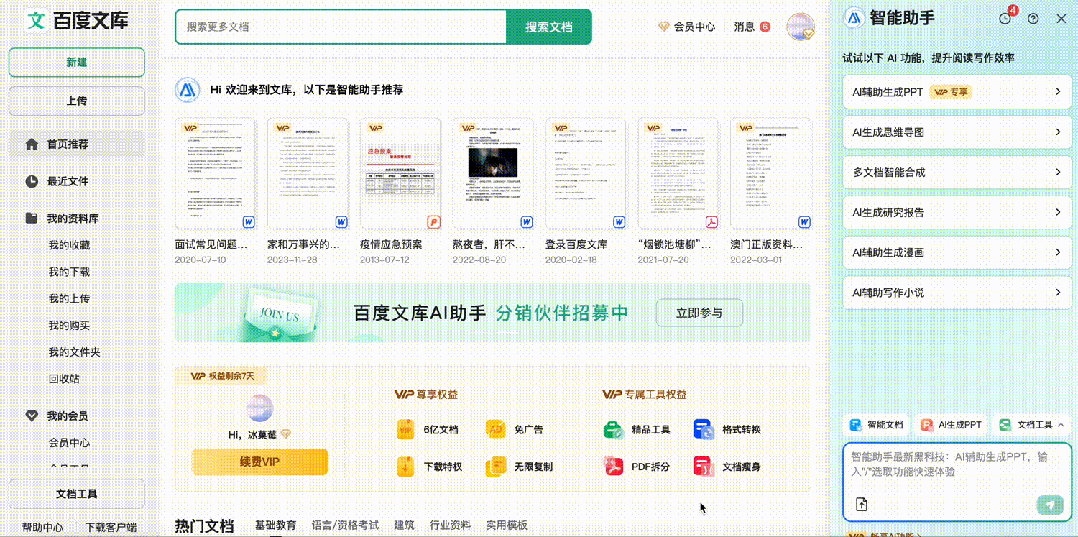The image size is (1078, 537).
Task: Switch to the 基础教育 tab
Action: [x=275, y=525]
